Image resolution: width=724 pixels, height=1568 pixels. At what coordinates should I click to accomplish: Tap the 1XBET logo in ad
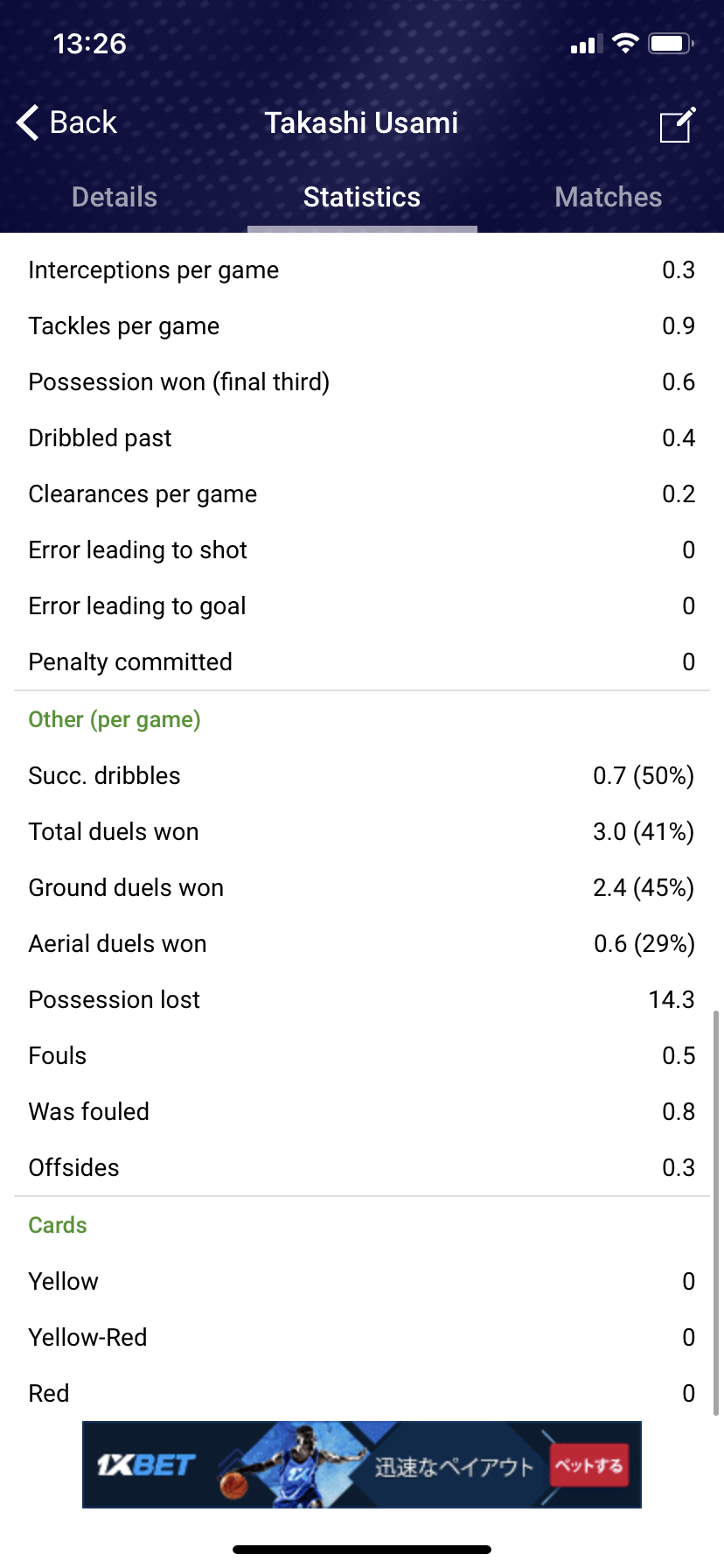click(146, 1465)
